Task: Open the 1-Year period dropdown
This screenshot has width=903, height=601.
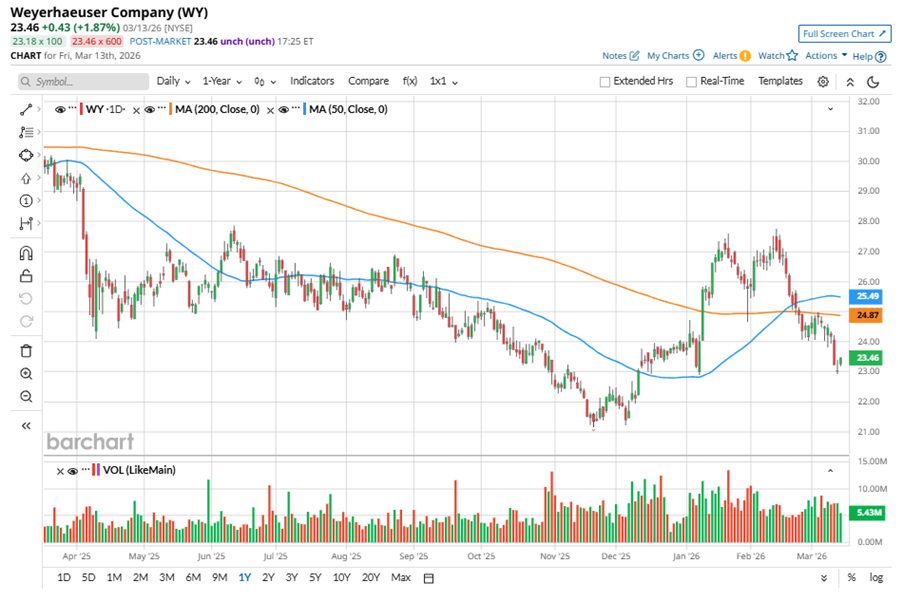Action: pyautogui.click(x=222, y=81)
